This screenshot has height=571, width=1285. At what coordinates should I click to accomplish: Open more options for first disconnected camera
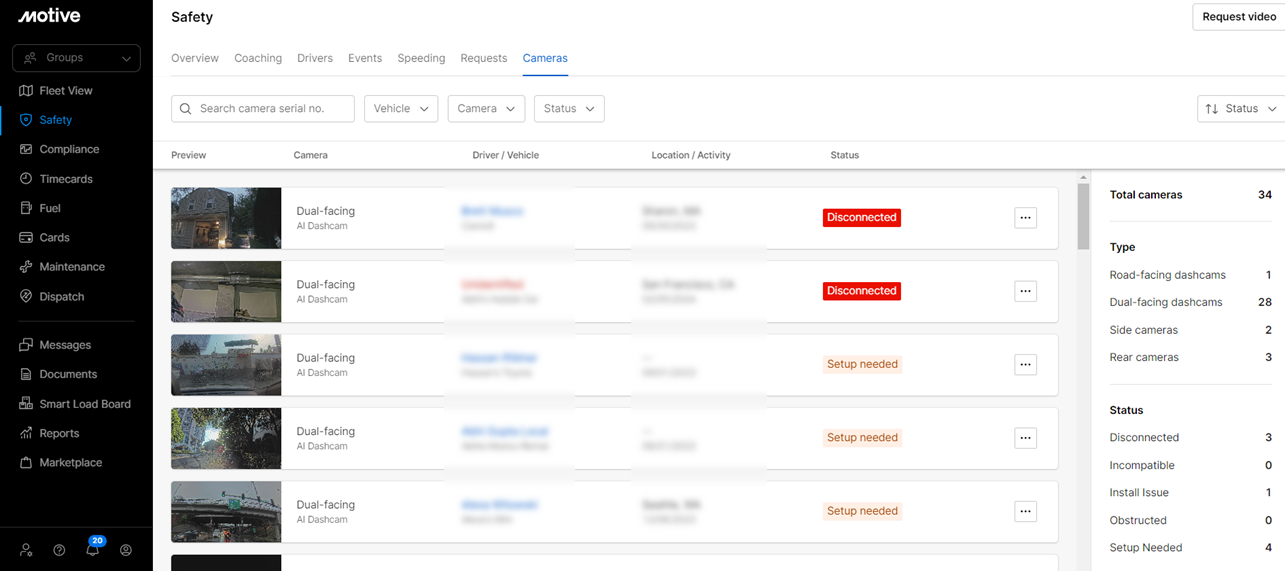(1025, 218)
